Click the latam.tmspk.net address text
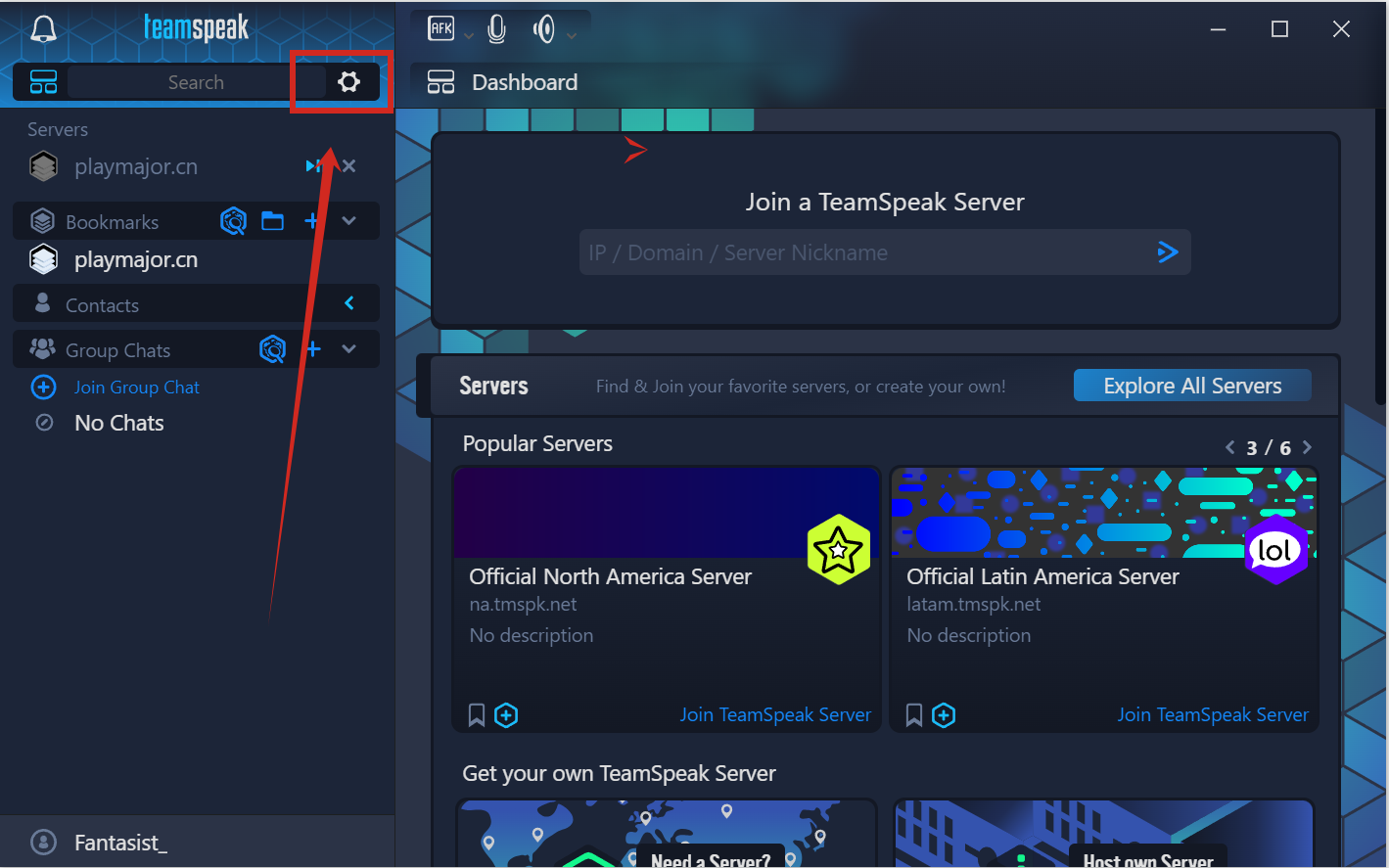Viewport: 1389px width, 868px height. pyautogui.click(x=973, y=605)
